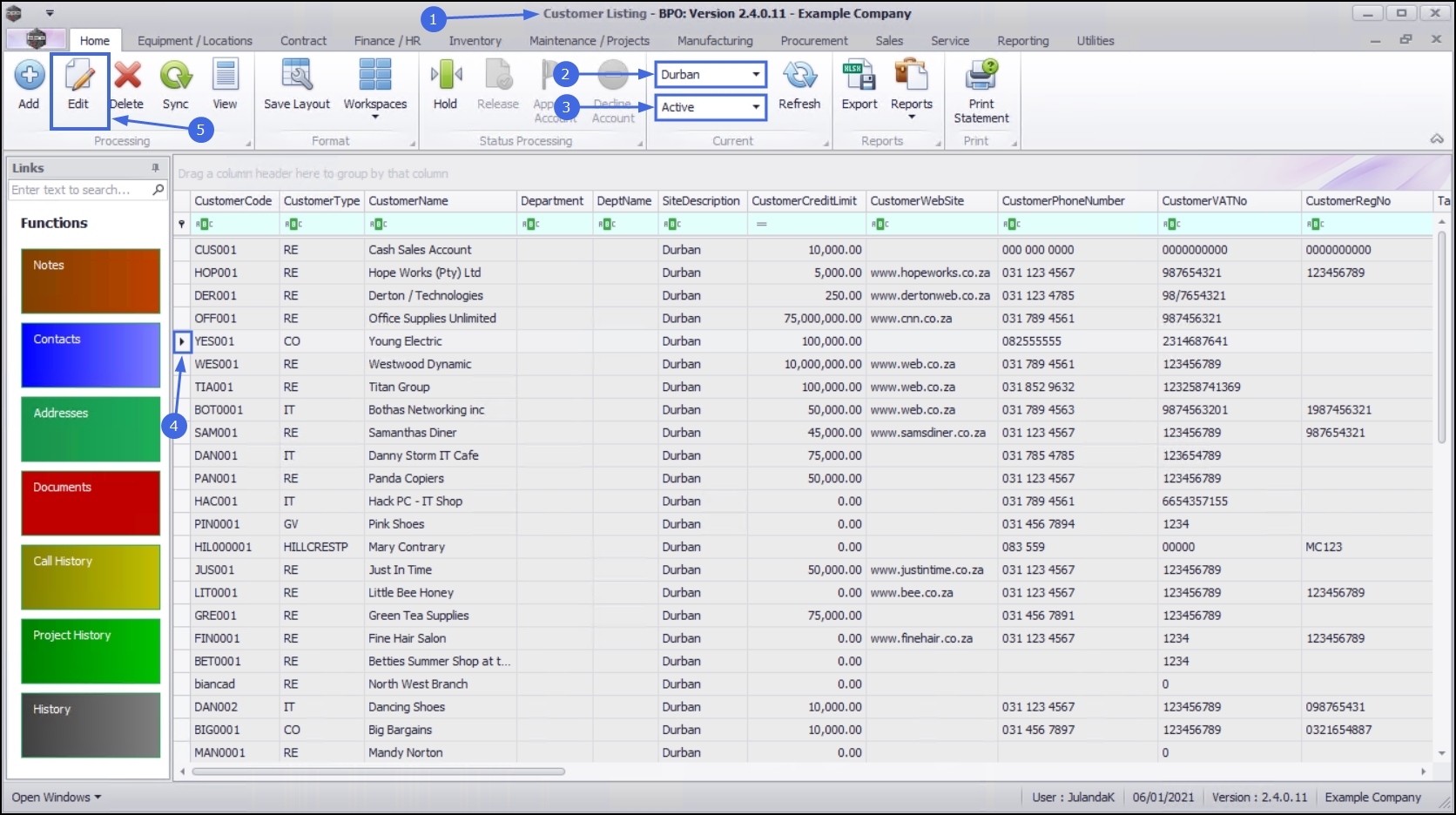This screenshot has height=815, width=1456.
Task: Click customer code CUS001
Action: point(215,250)
